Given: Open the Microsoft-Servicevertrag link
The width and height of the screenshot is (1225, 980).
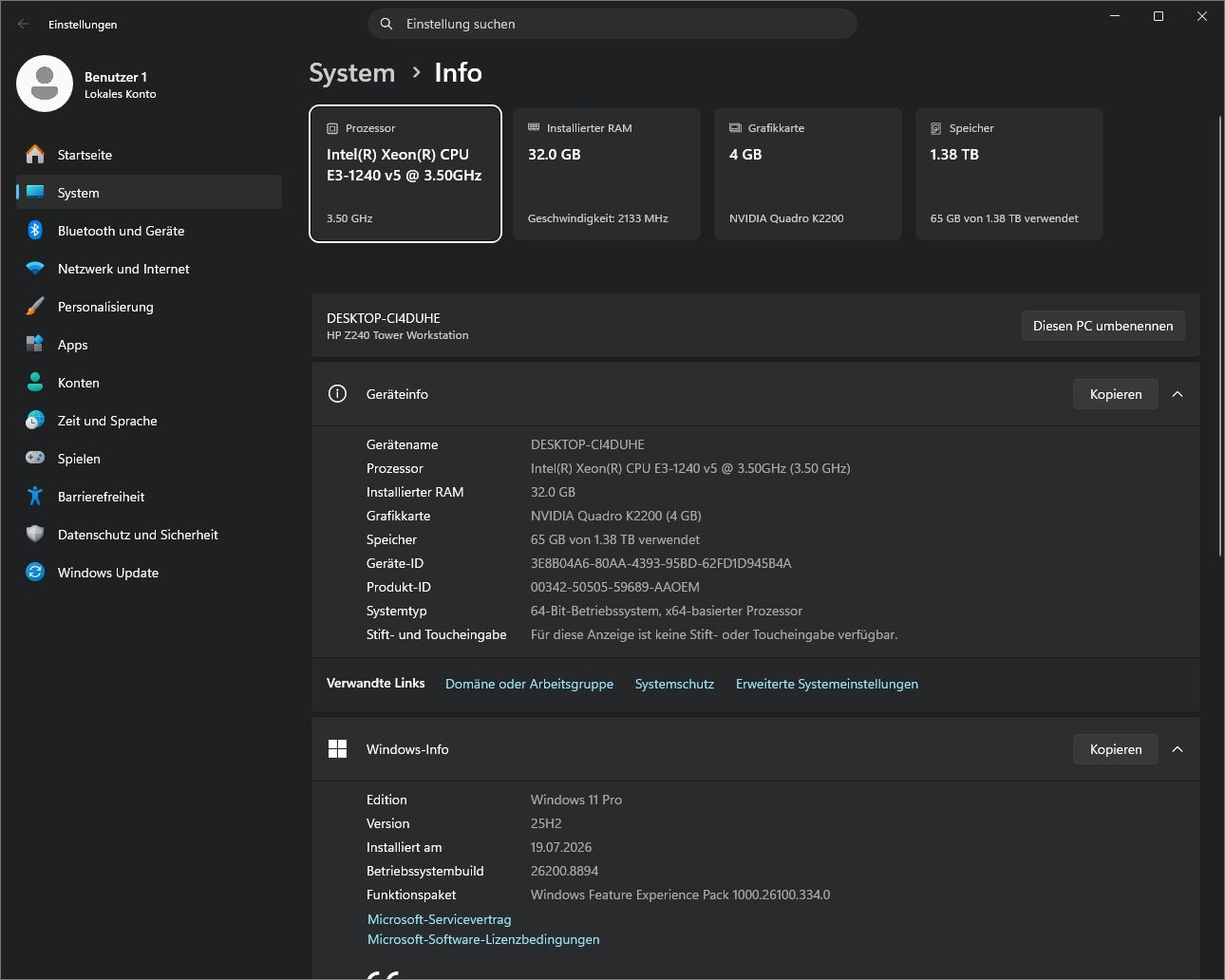Looking at the screenshot, I should tap(439, 919).
